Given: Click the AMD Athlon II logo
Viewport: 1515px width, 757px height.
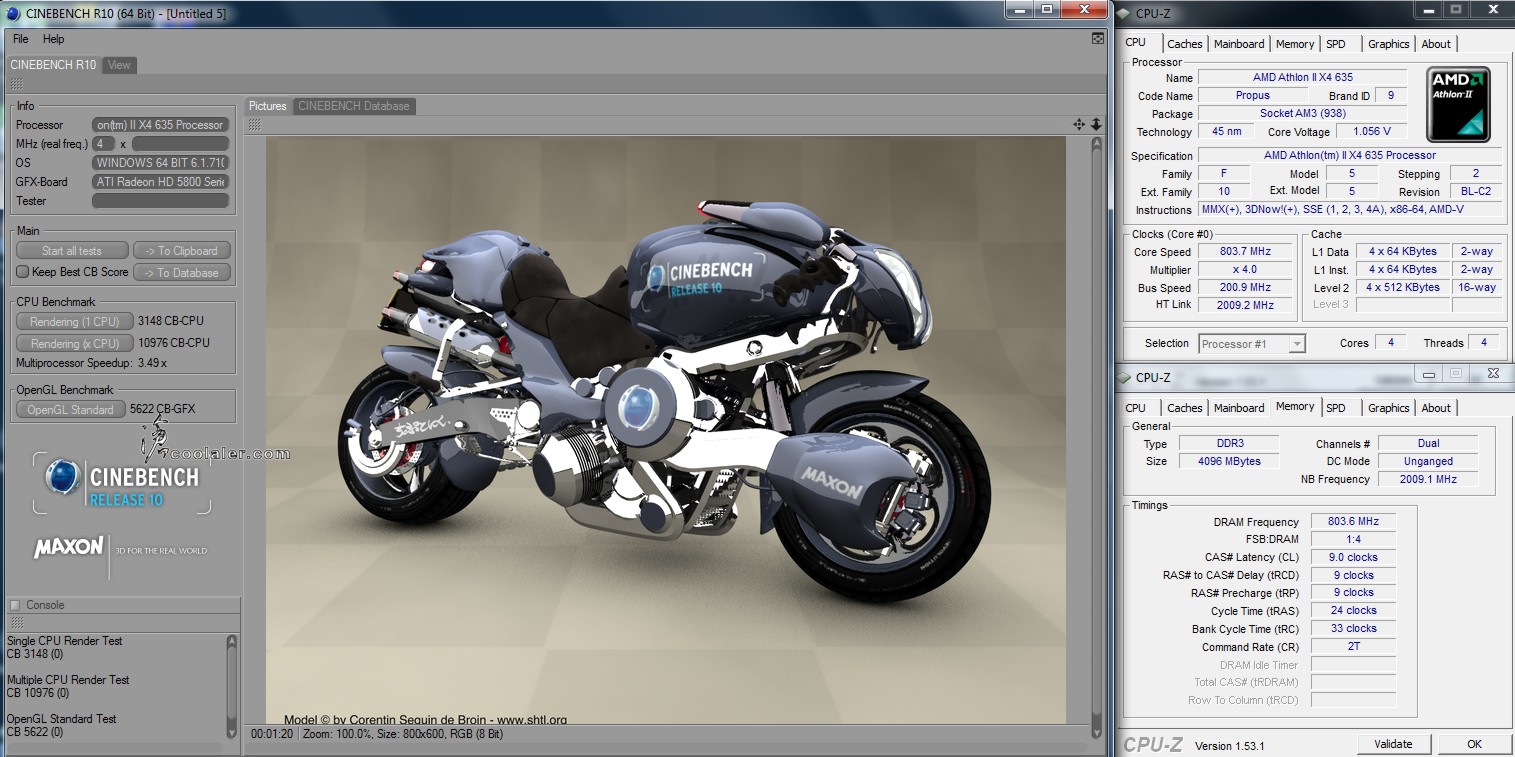Looking at the screenshot, I should pos(1458,105).
